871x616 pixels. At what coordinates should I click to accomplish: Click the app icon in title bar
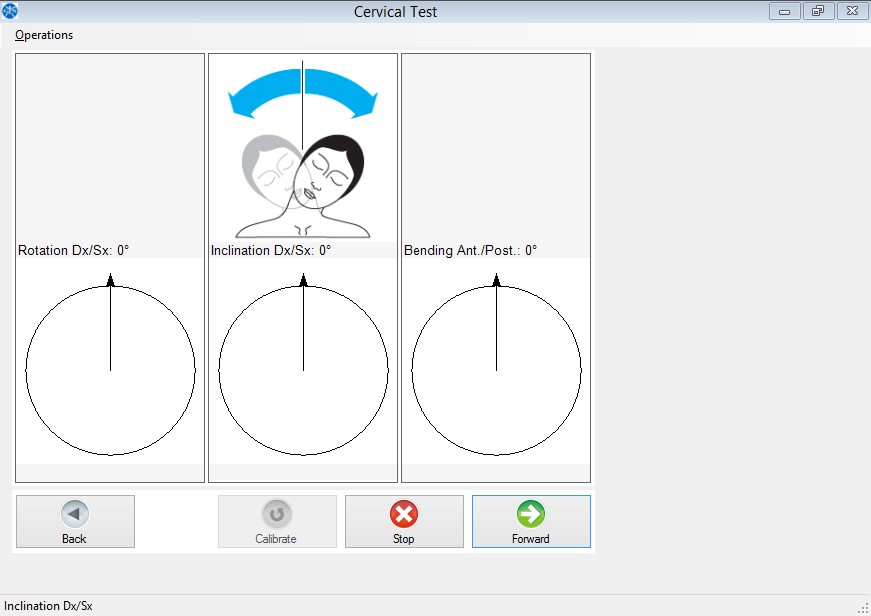9,11
